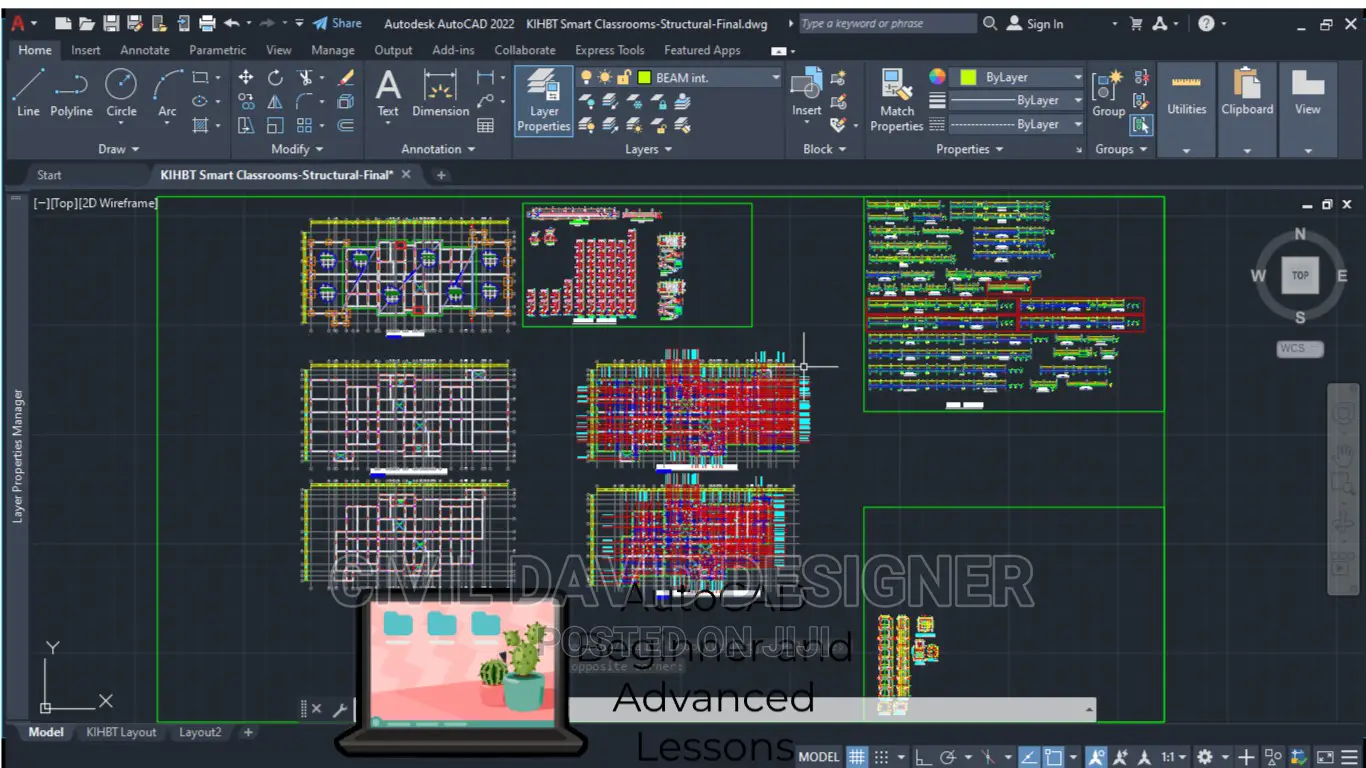Screen dimensions: 1366x768
Task: Click the green layer color swatch
Action: 645,78
